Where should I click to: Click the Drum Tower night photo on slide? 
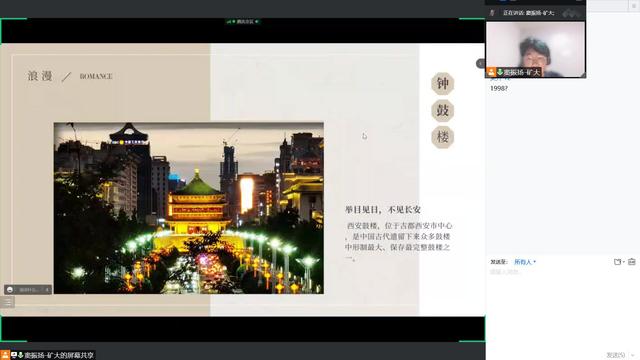[x=189, y=208]
